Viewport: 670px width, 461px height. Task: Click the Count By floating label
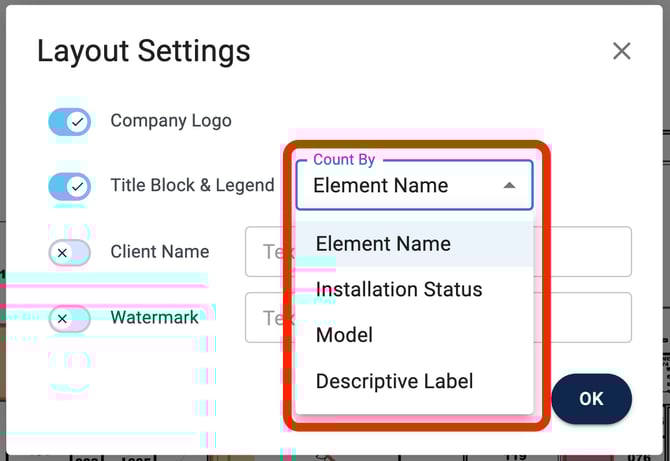(344, 160)
